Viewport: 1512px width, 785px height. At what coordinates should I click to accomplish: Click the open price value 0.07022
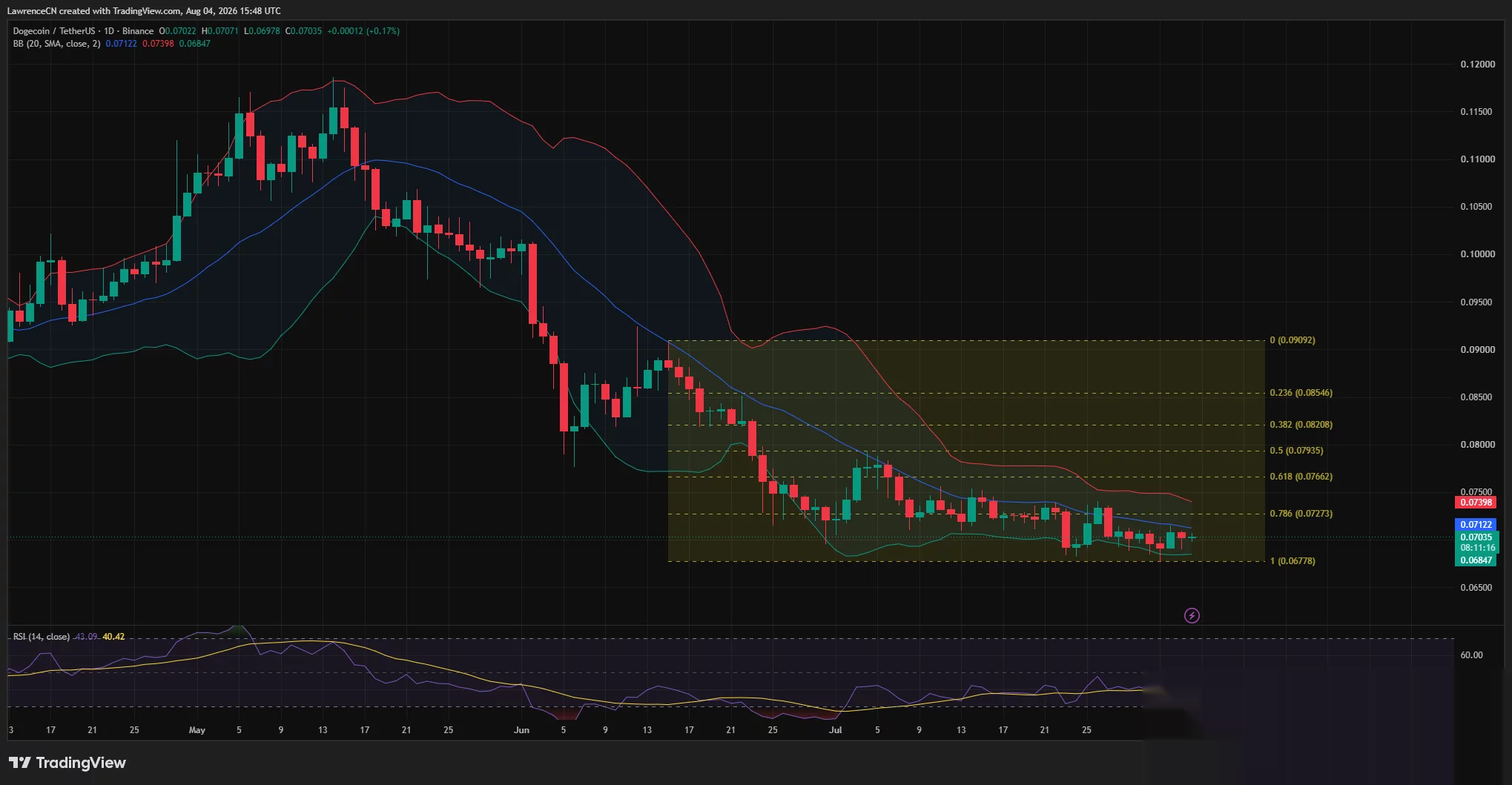pos(180,31)
